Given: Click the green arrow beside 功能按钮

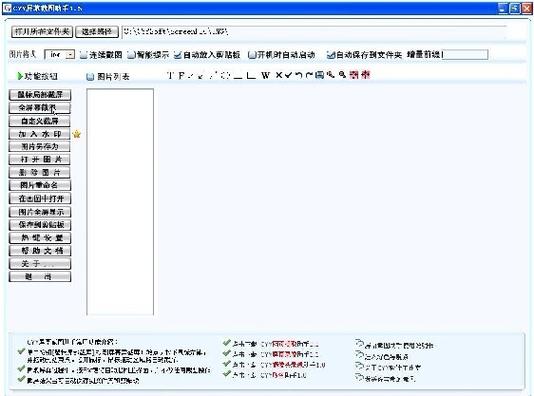Looking at the screenshot, I should click(20, 76).
